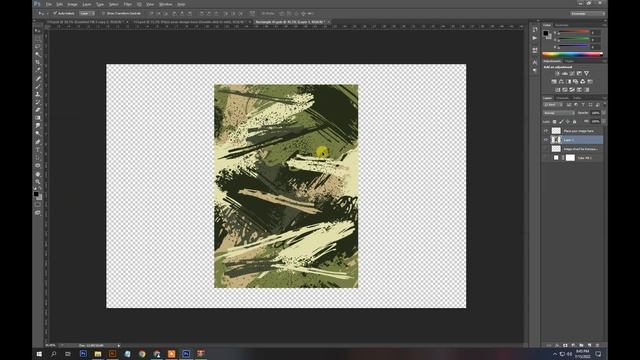
Task: Add a Hue/Saturation adjustment
Action: [x=554, y=82]
